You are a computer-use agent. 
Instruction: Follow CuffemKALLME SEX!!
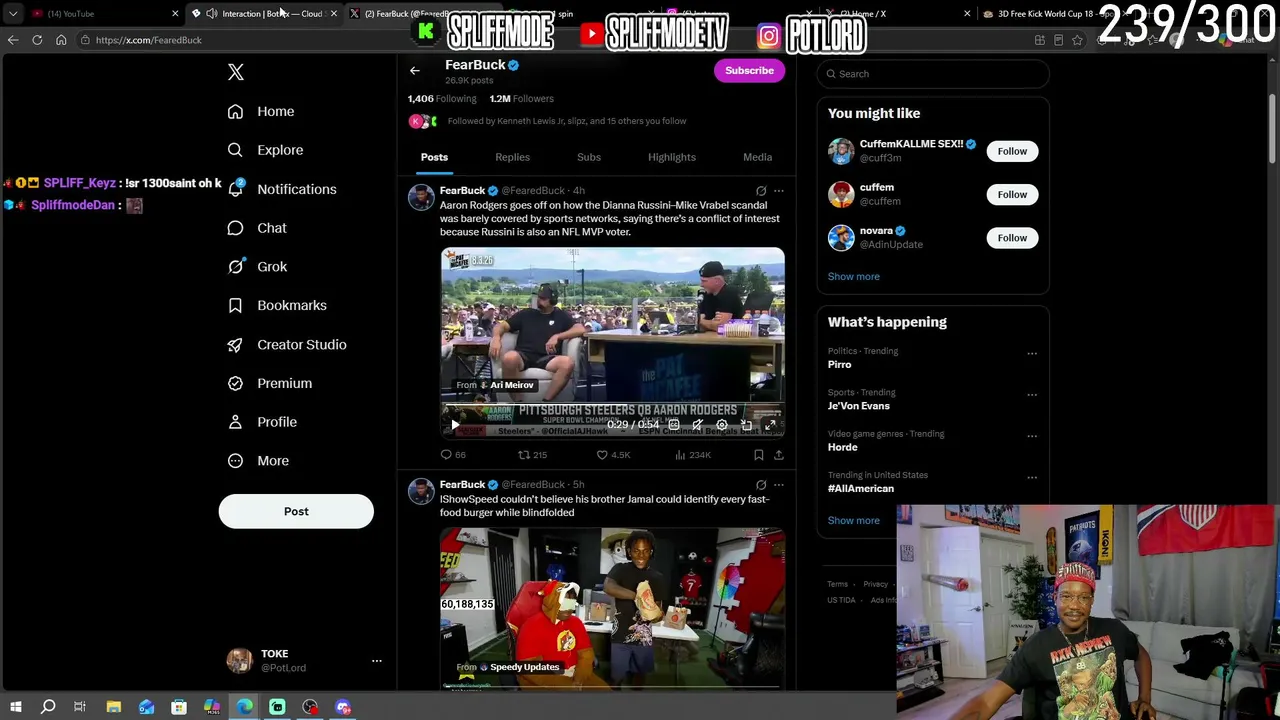coord(1012,151)
